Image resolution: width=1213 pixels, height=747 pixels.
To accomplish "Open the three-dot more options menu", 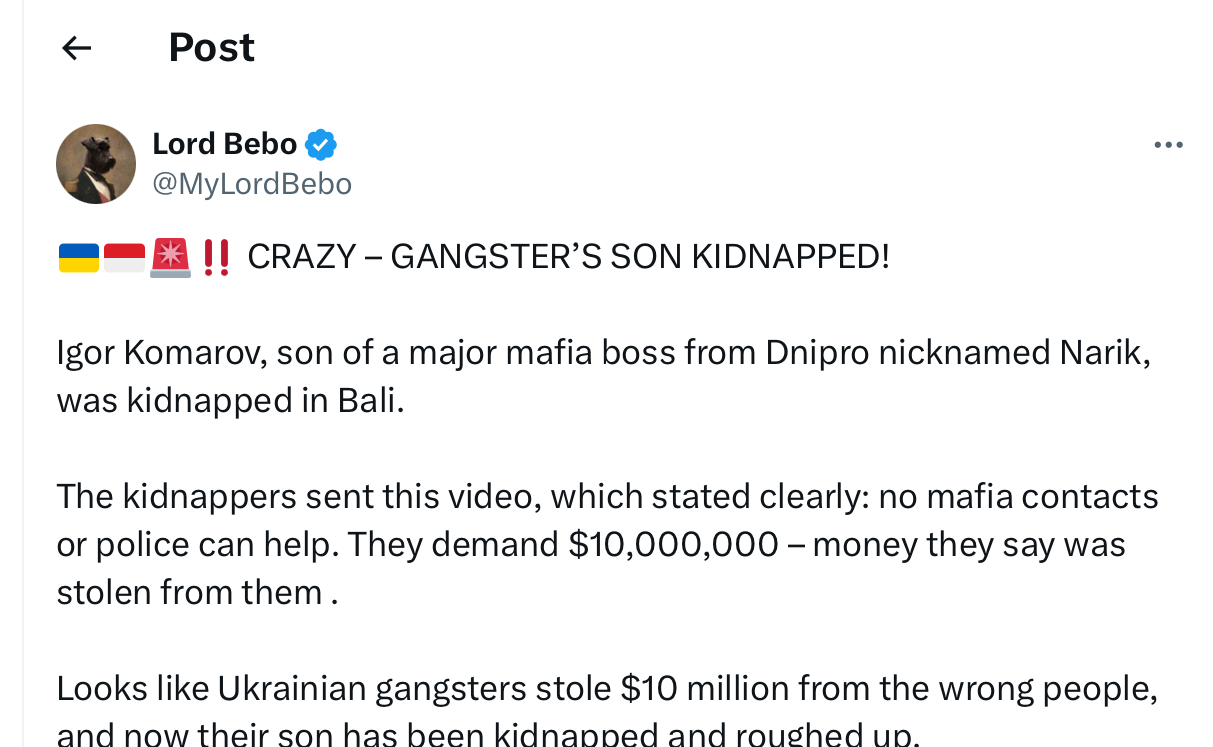I will point(1167,146).
